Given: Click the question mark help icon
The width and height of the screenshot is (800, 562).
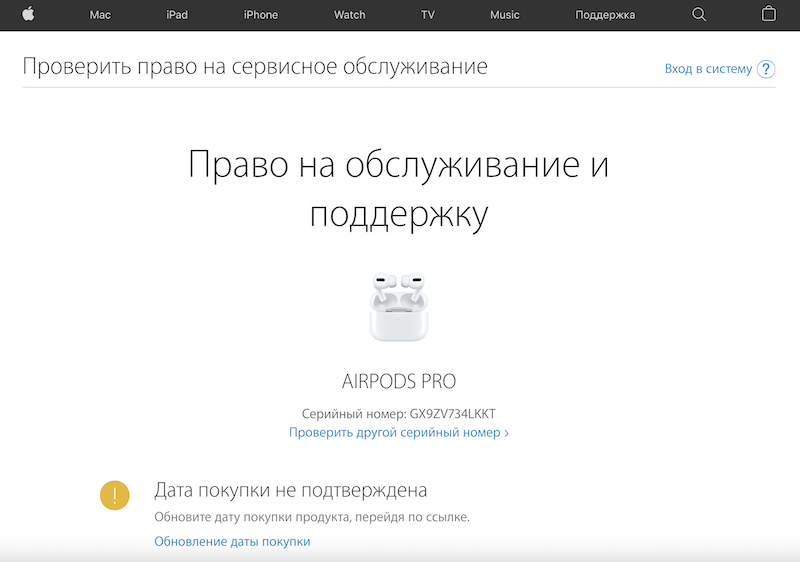Looking at the screenshot, I should click(766, 69).
